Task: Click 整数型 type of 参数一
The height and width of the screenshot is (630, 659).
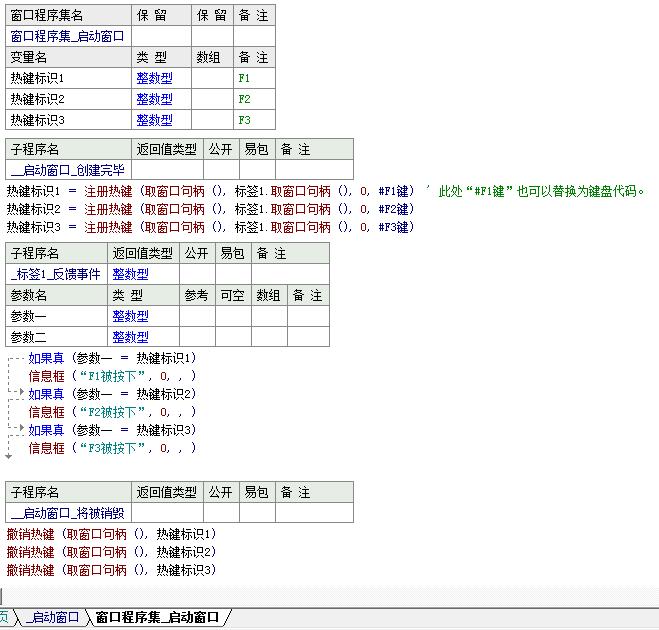Action: click(x=130, y=316)
